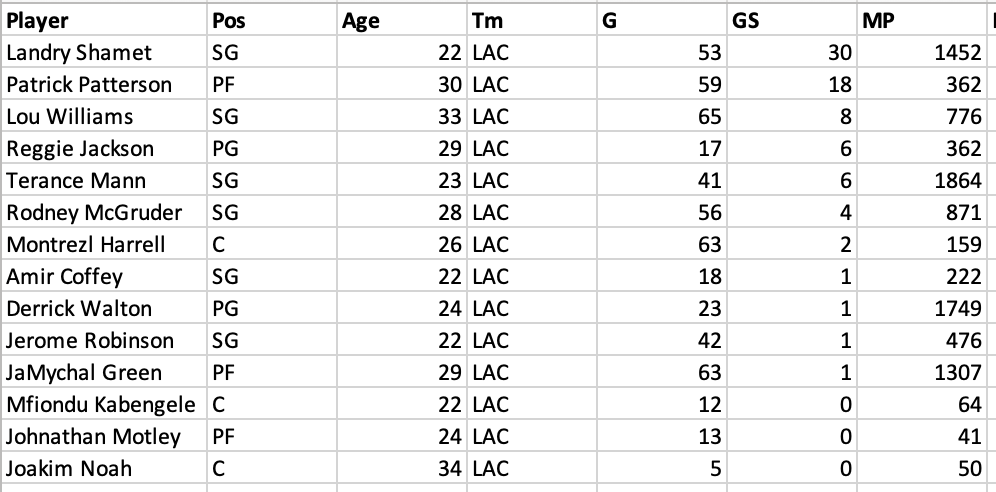Click the Montrezl Harrell cell
This screenshot has width=996, height=492.
pyautogui.click(x=104, y=244)
